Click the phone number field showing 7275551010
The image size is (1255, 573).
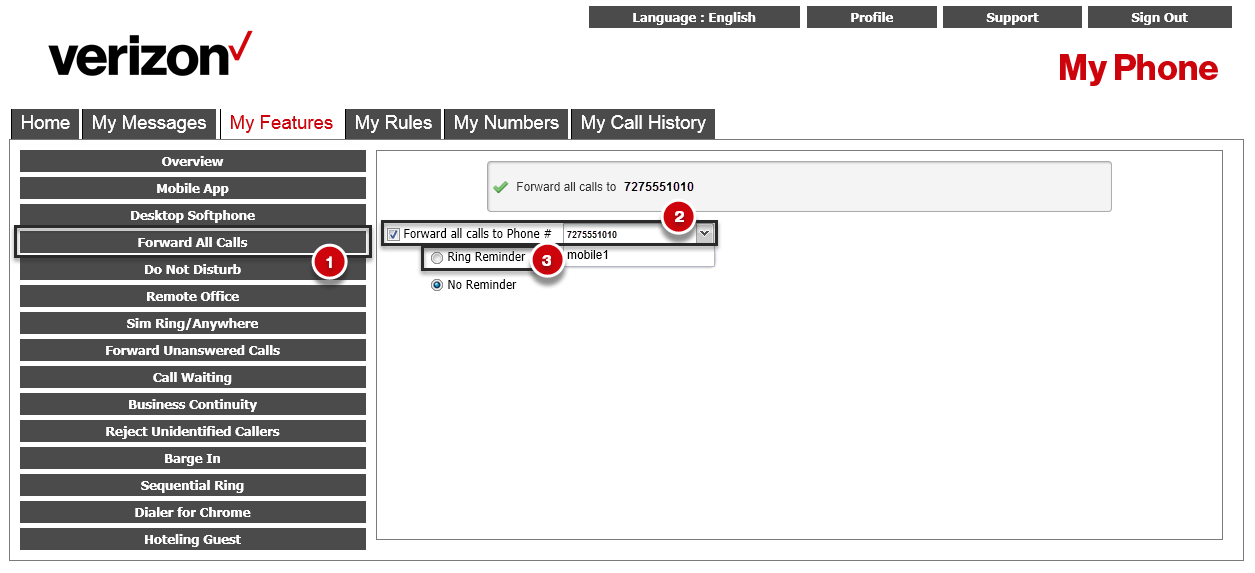[x=629, y=234]
